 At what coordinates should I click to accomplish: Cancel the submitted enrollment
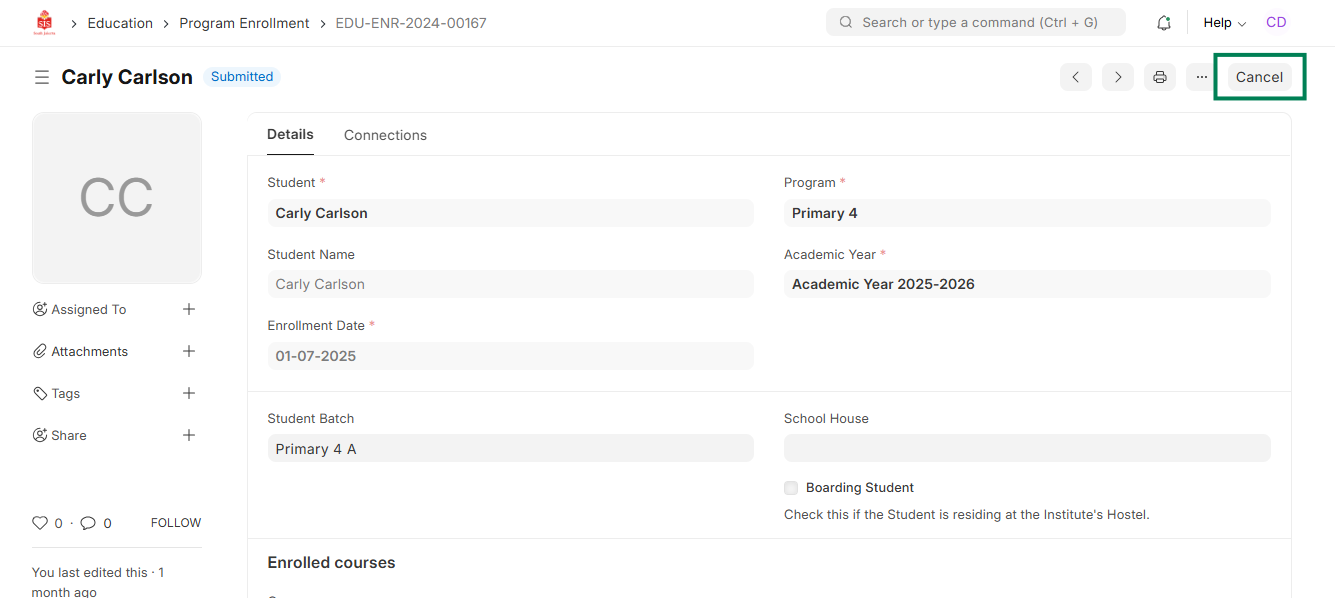(1259, 77)
